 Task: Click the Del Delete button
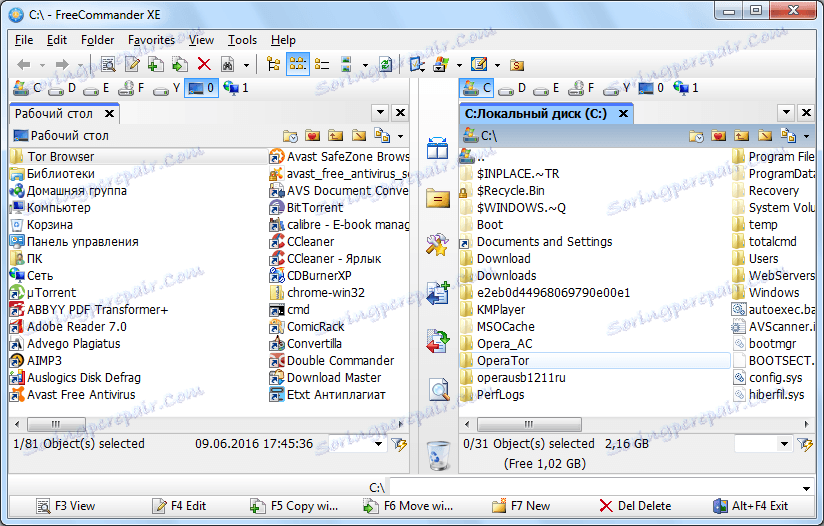click(x=635, y=506)
